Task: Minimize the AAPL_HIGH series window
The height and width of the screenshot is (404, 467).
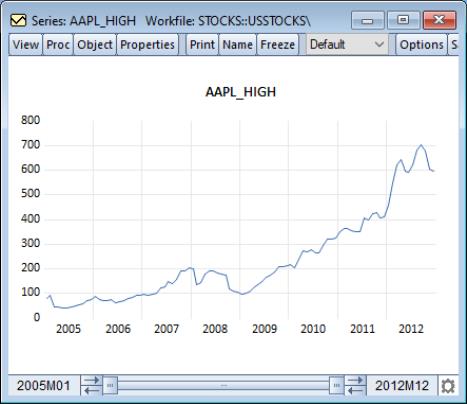Action: [x=368, y=21]
